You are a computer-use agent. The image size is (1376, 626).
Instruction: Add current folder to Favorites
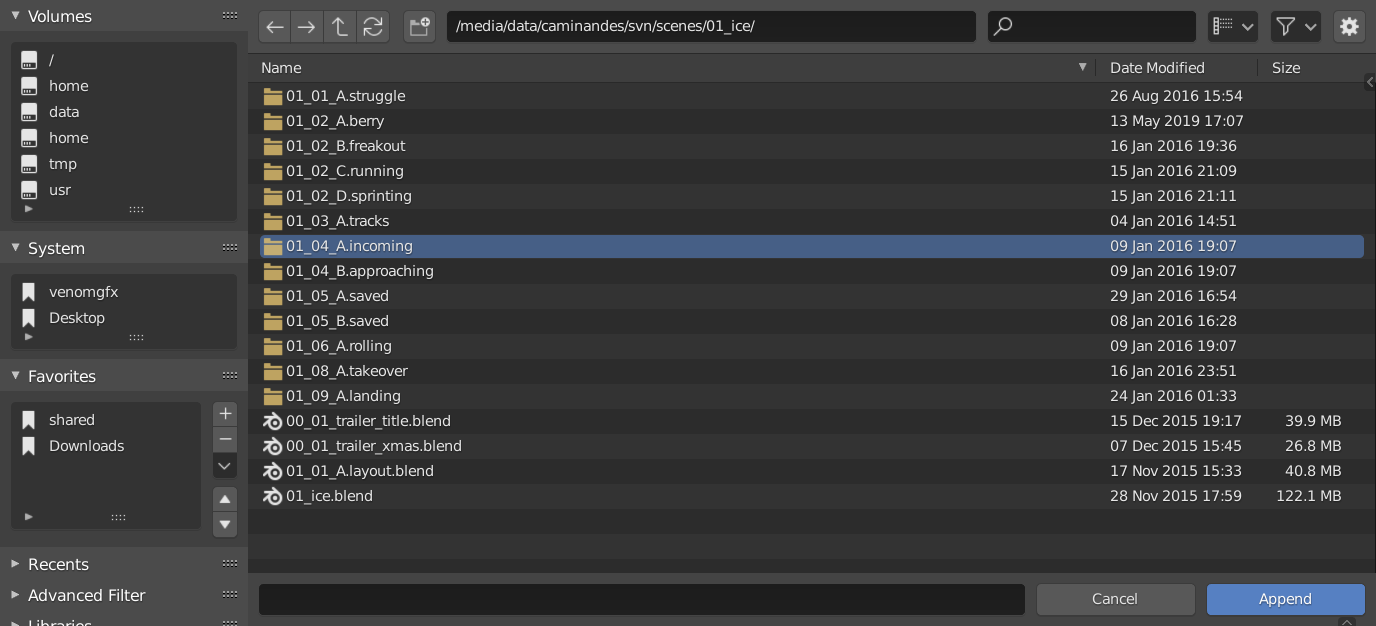[x=225, y=413]
